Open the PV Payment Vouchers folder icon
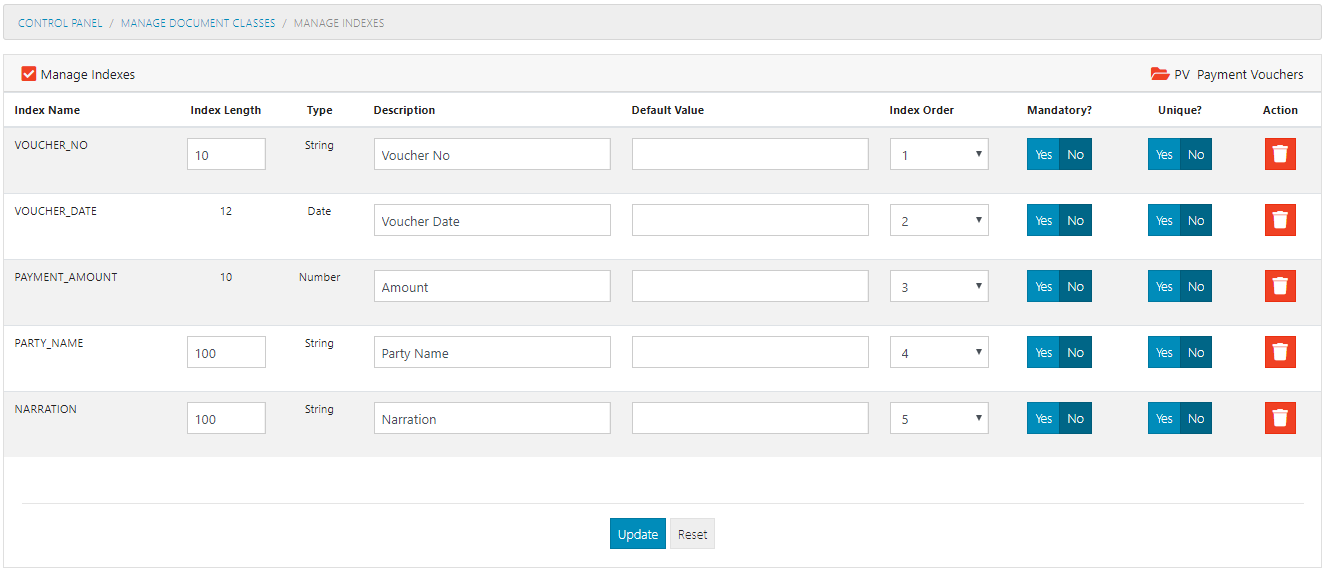The height and width of the screenshot is (581, 1326). point(1158,73)
